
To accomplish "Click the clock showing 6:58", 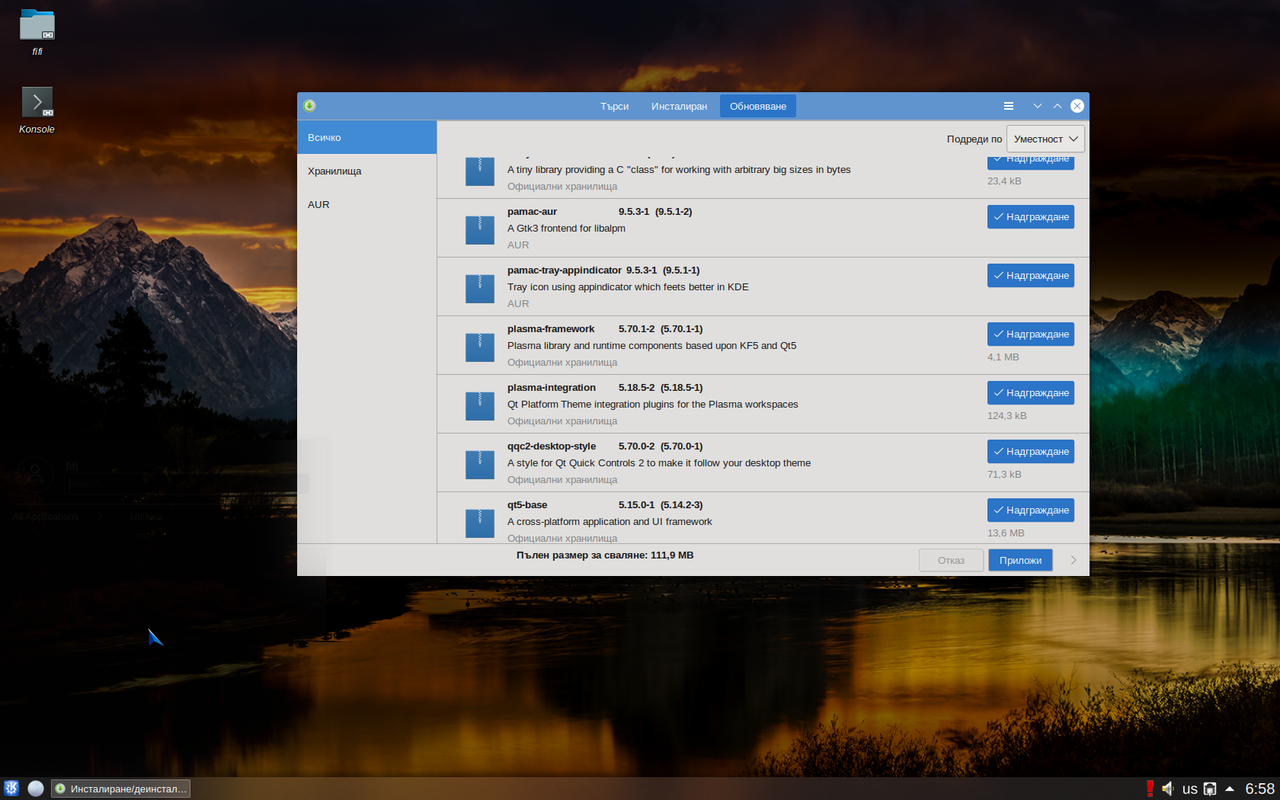I will [x=1260, y=789].
